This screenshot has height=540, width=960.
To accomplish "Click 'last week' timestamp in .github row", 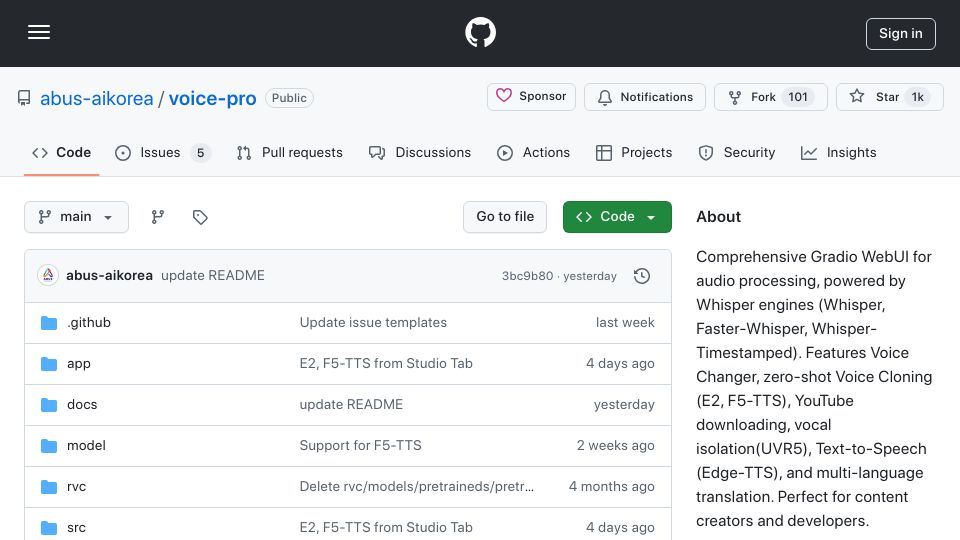I will [625, 323].
